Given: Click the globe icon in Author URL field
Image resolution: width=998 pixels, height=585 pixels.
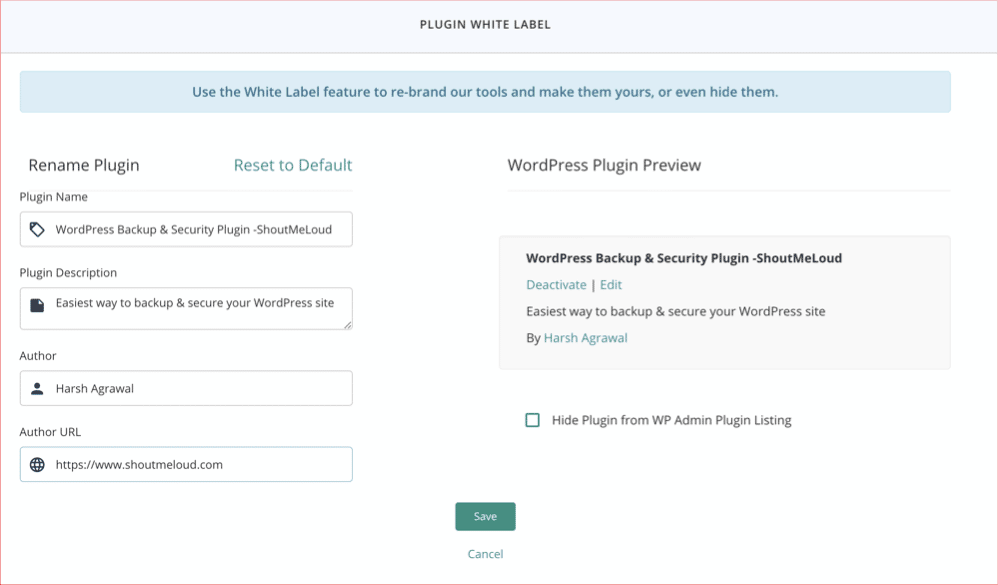Looking at the screenshot, I should (x=37, y=465).
